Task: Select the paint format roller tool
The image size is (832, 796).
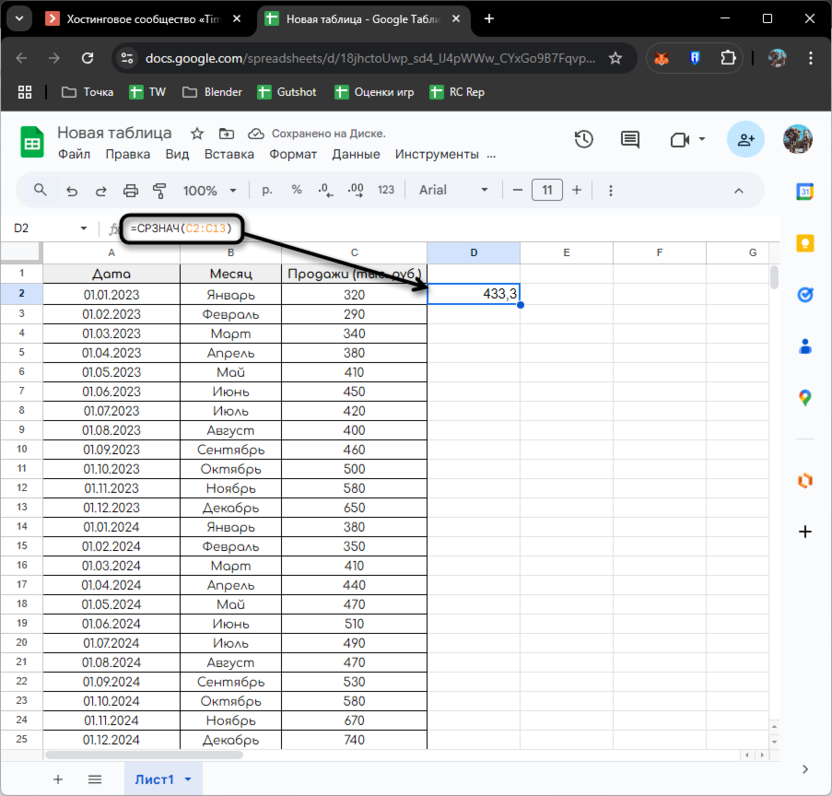Action: 159,190
